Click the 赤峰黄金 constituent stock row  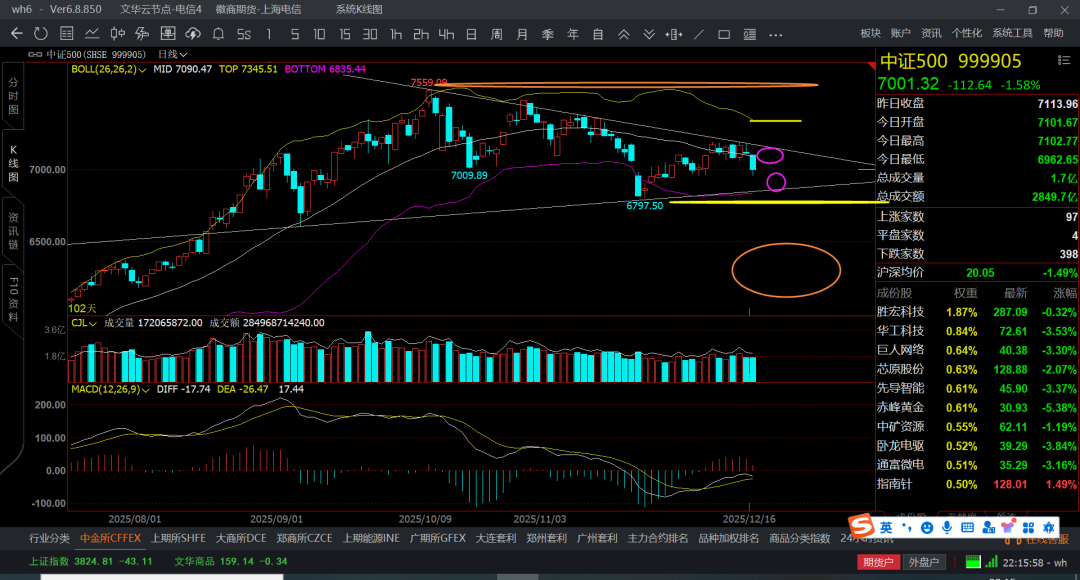(x=977, y=408)
